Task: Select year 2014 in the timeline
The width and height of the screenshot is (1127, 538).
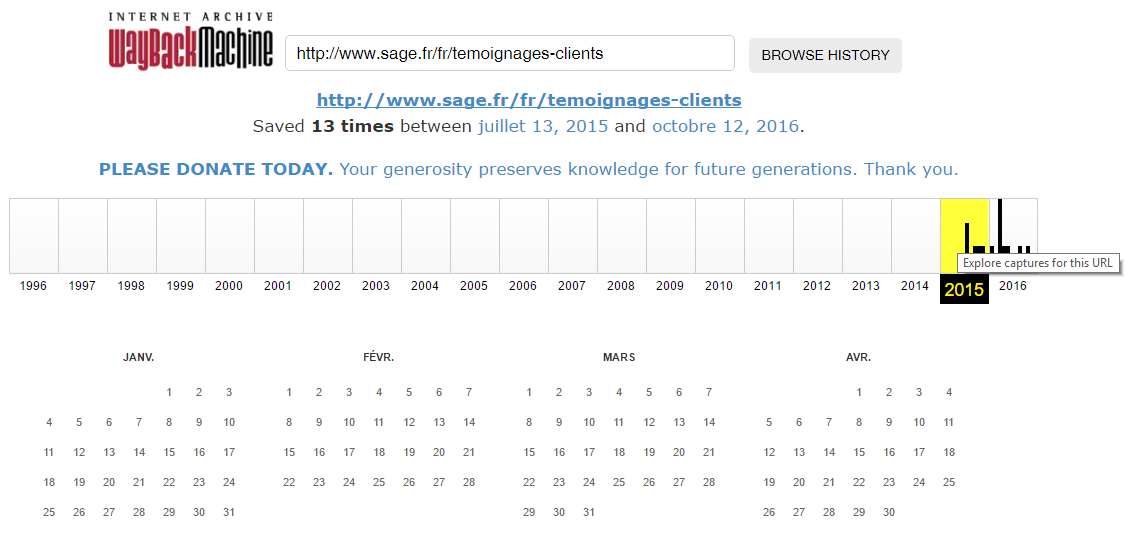Action: pyautogui.click(x=915, y=286)
